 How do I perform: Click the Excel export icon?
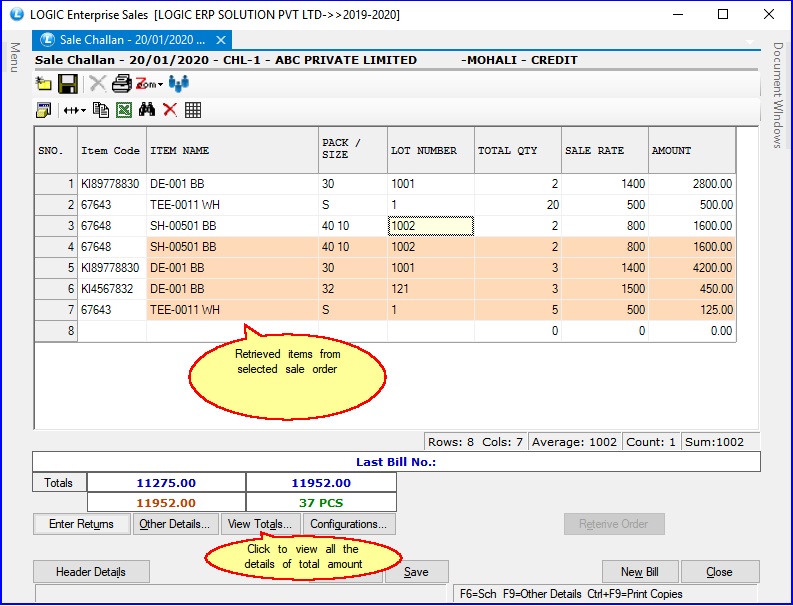pyautogui.click(x=124, y=110)
